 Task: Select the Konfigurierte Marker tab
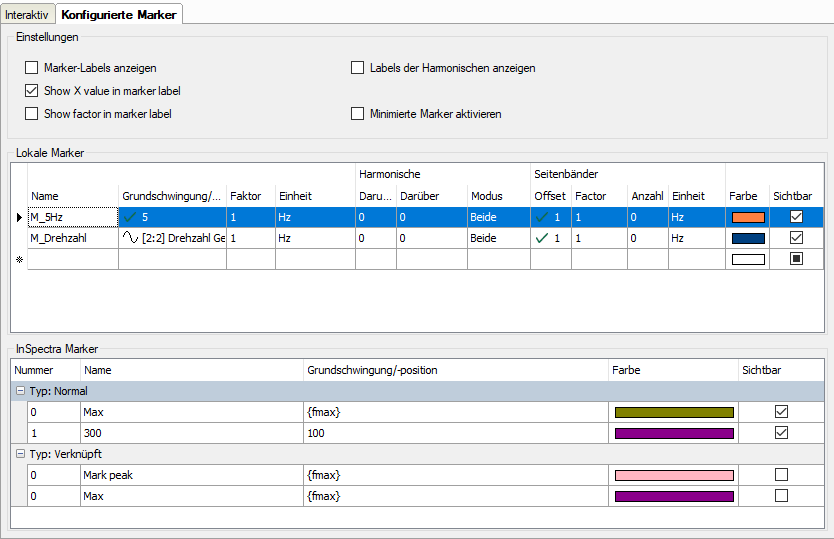[118, 13]
